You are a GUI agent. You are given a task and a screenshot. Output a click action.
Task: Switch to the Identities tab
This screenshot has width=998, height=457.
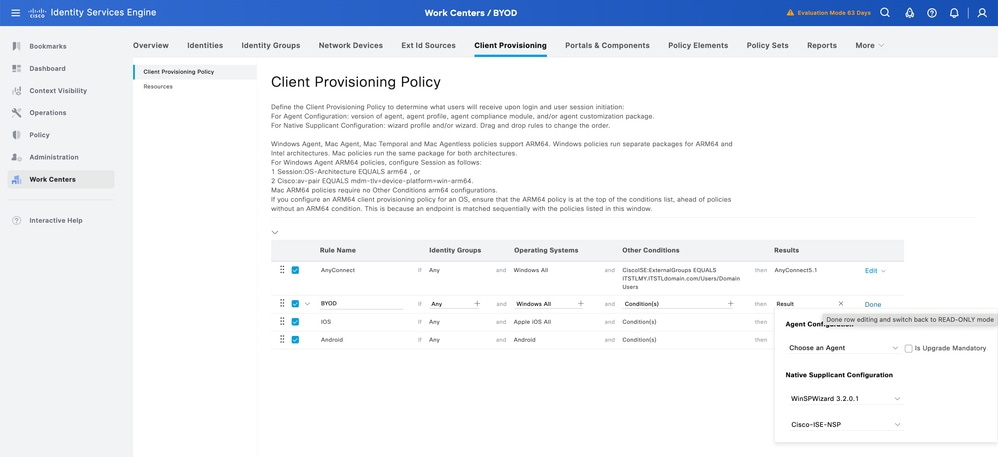point(205,45)
